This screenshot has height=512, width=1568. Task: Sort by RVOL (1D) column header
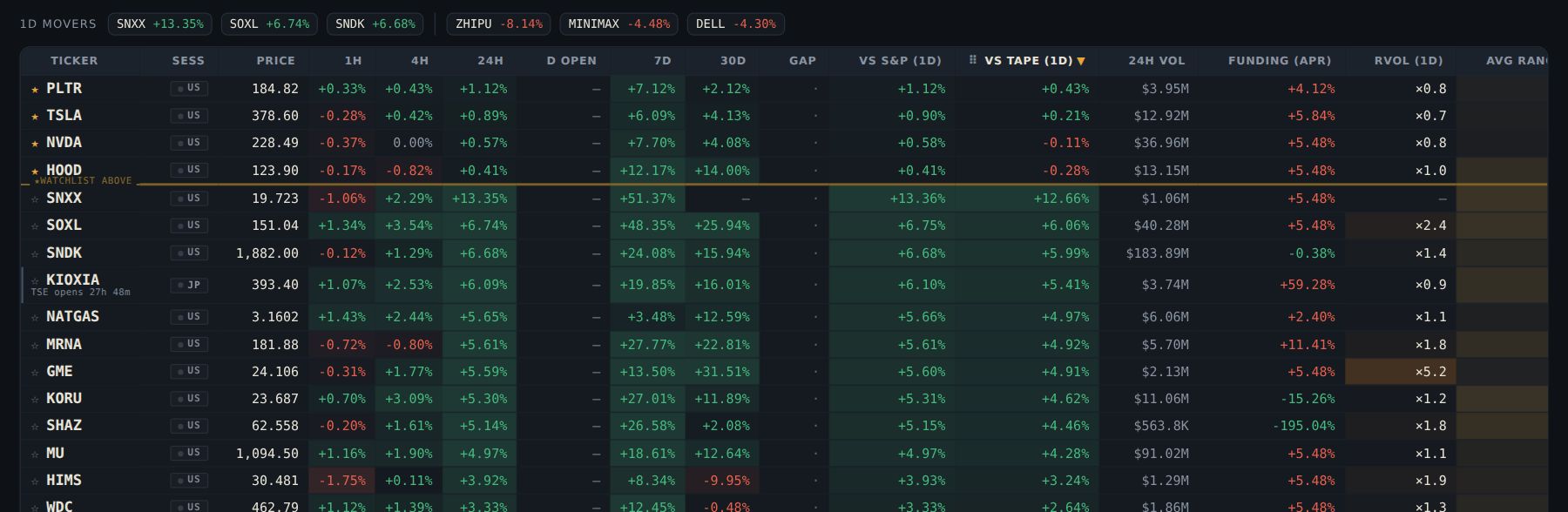point(1409,61)
